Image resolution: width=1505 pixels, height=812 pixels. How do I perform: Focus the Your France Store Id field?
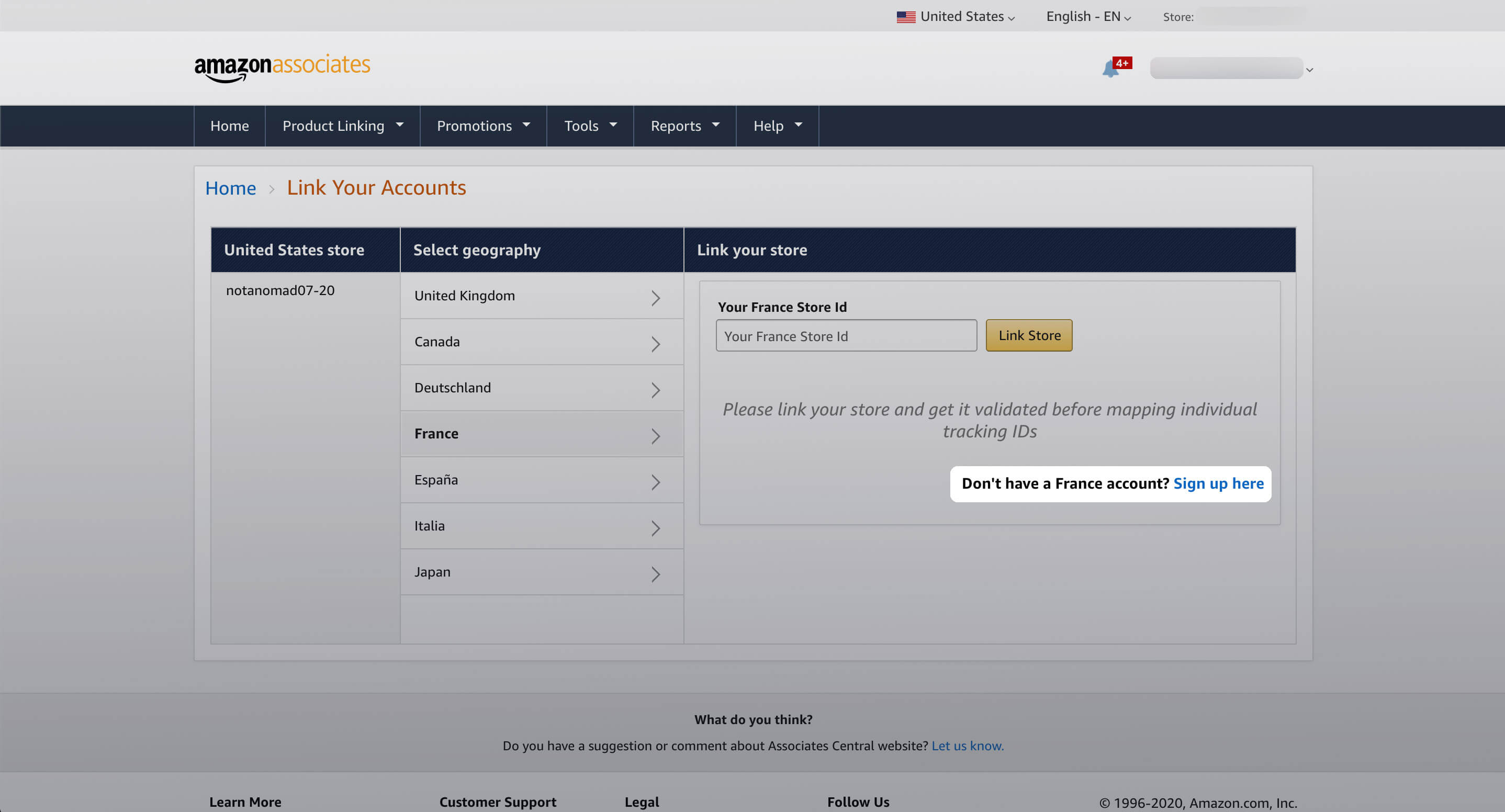click(846, 336)
